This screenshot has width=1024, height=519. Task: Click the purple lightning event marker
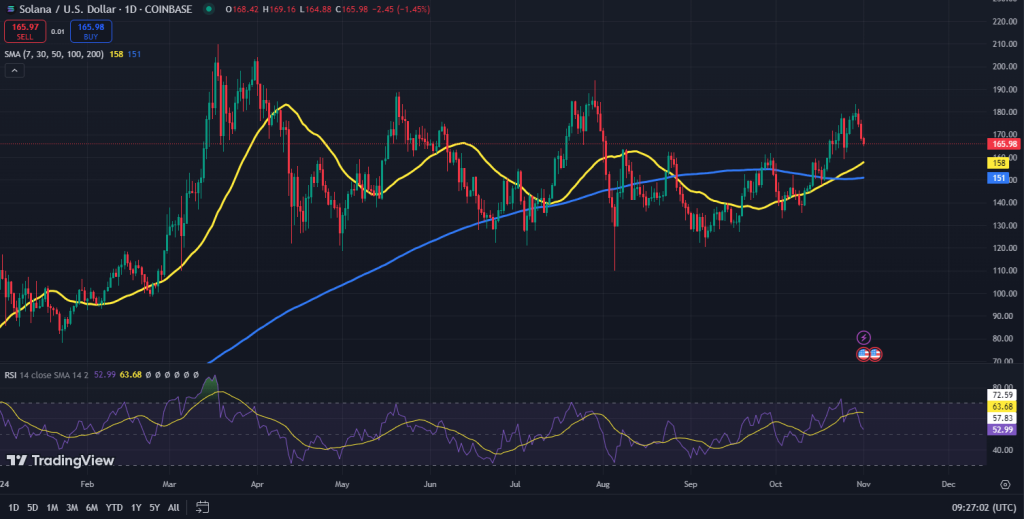[863, 338]
